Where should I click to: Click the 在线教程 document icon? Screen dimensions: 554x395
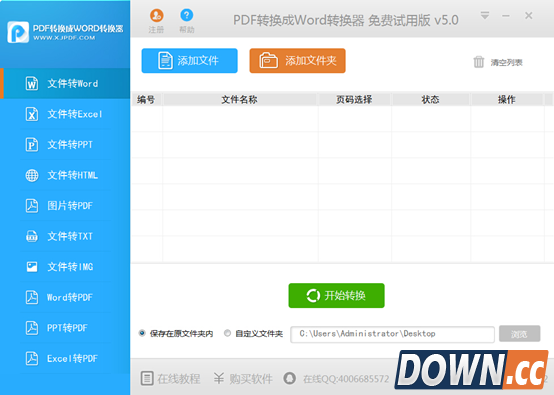(x=147, y=378)
